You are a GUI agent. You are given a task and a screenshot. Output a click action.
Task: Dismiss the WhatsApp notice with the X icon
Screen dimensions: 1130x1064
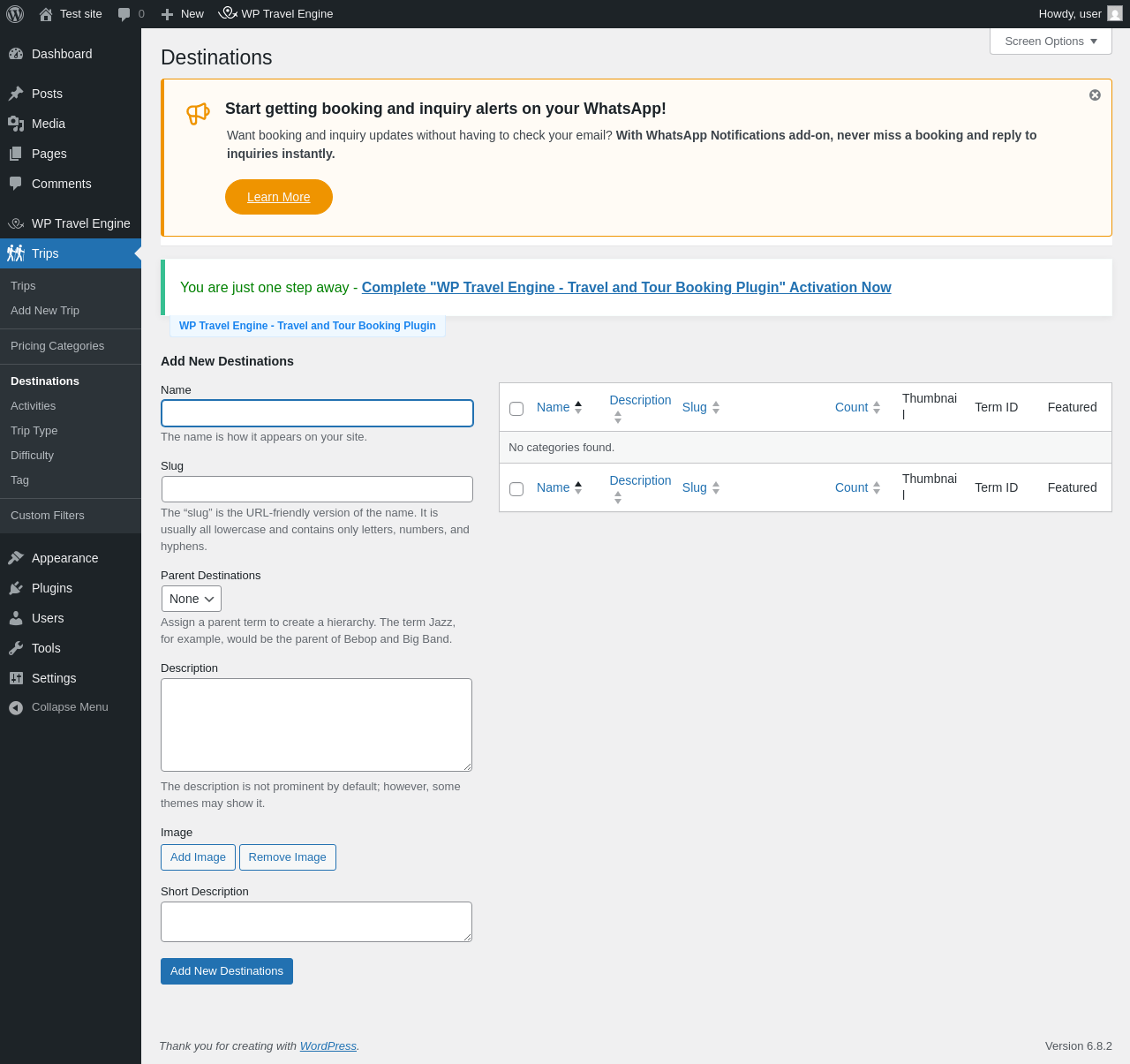coord(1095,95)
